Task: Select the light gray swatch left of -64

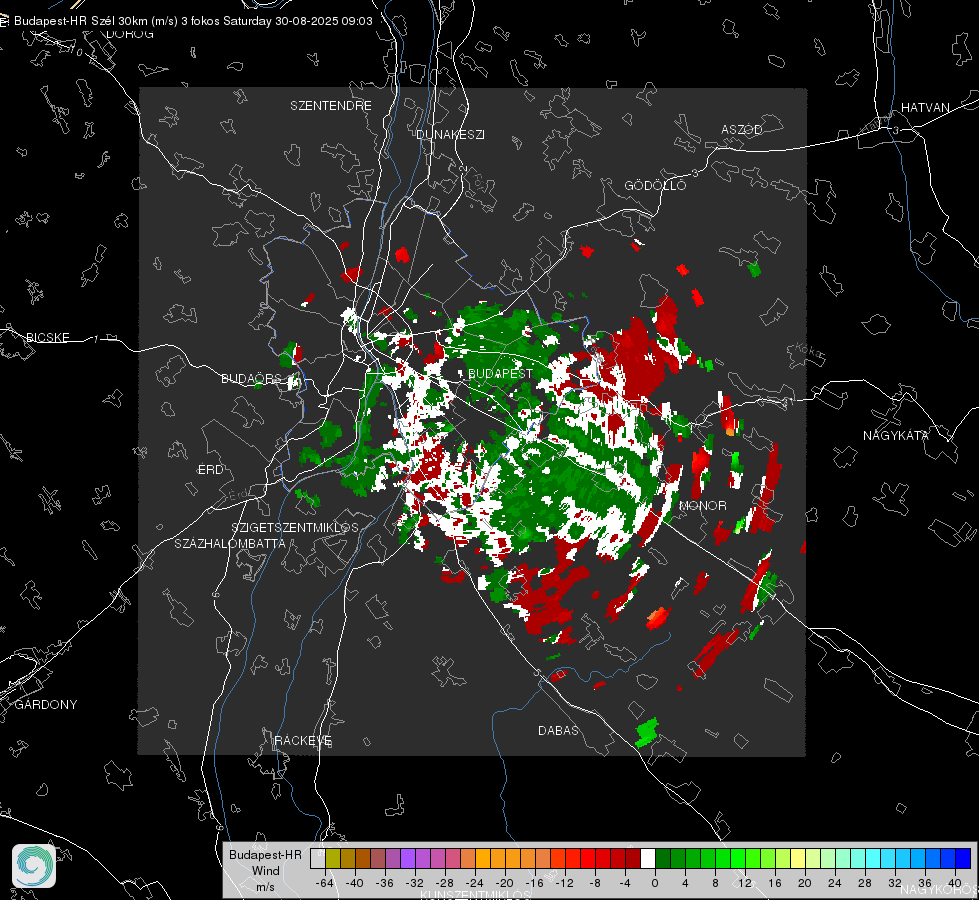Action: [x=318, y=859]
